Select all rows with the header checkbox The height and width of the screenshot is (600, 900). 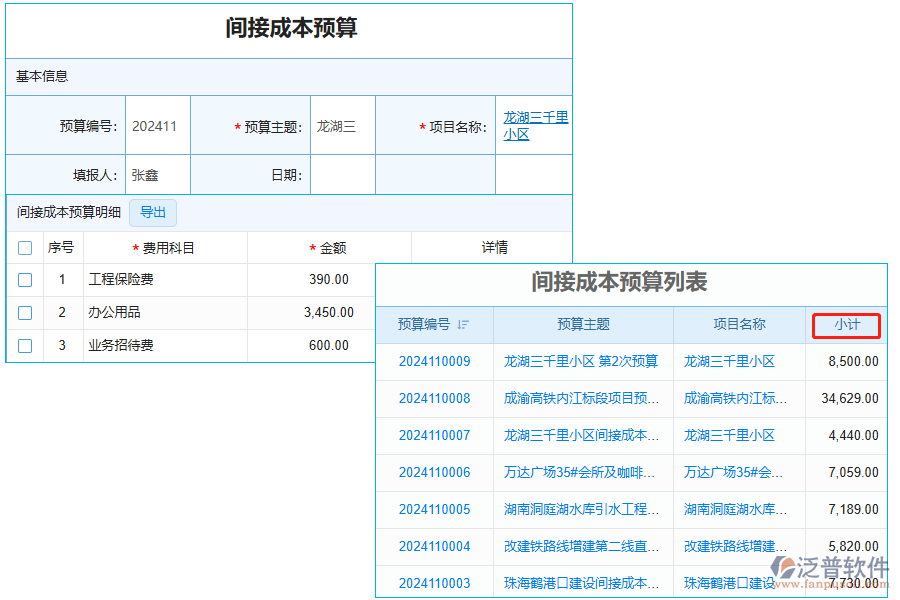[25, 247]
